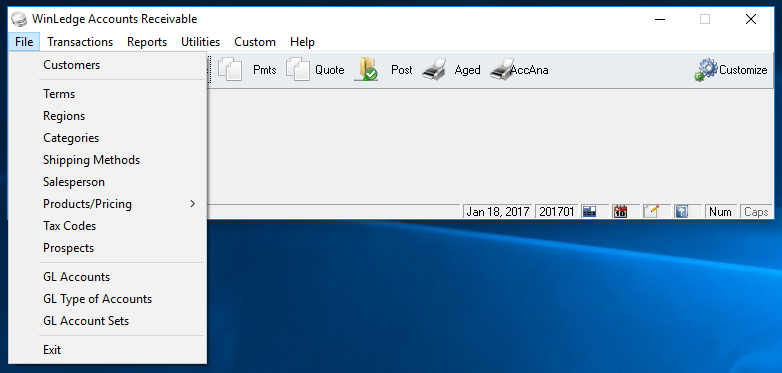
Task: Click the Jan 18, 2017 date field
Action: [x=497, y=211]
